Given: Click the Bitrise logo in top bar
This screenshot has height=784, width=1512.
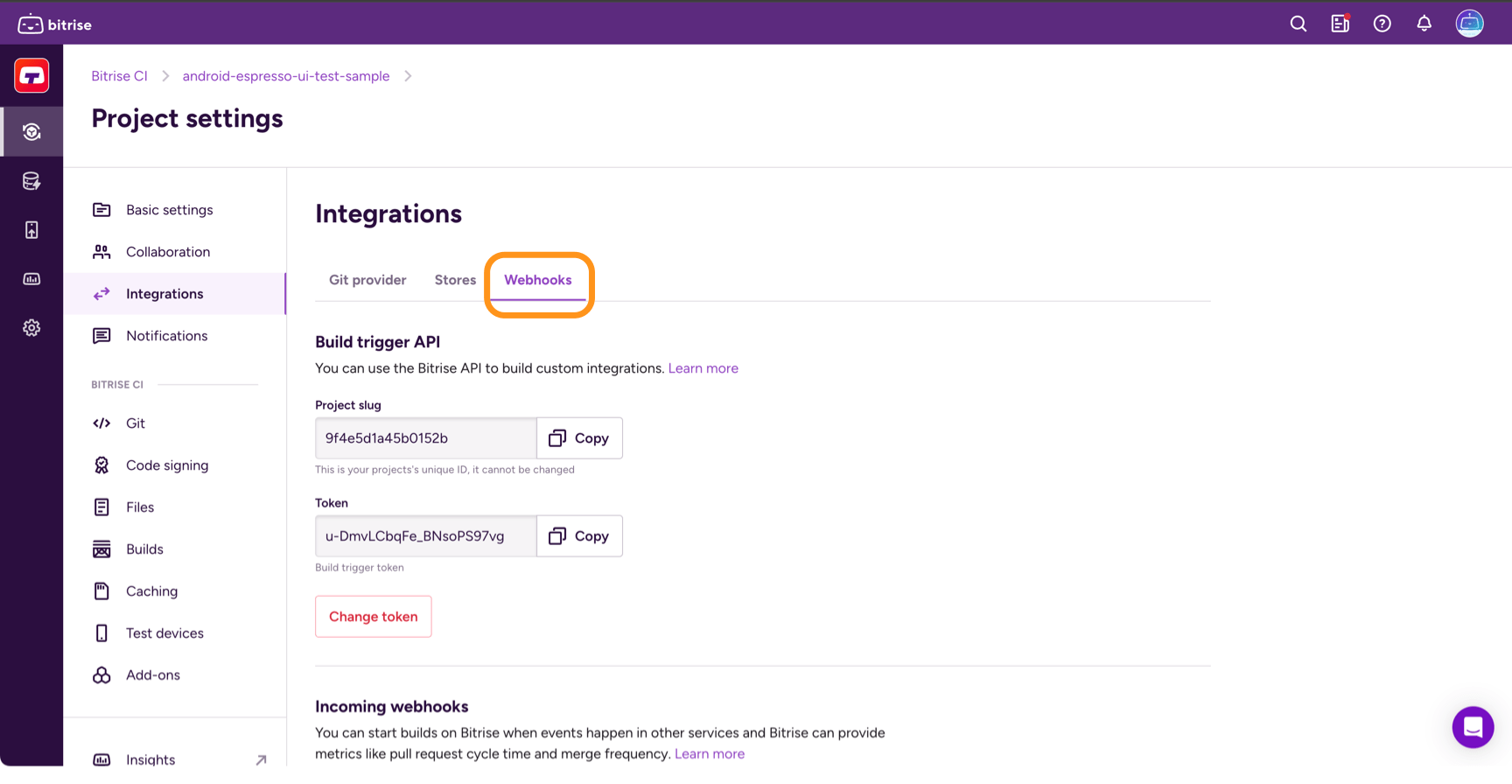Looking at the screenshot, I should [x=54, y=24].
